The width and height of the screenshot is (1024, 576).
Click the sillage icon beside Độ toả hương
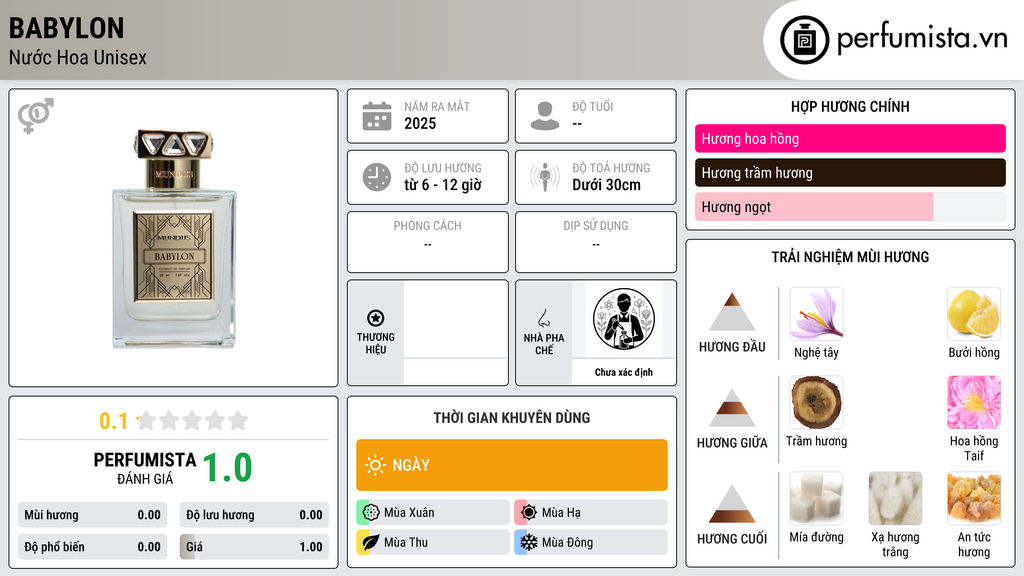(545, 177)
